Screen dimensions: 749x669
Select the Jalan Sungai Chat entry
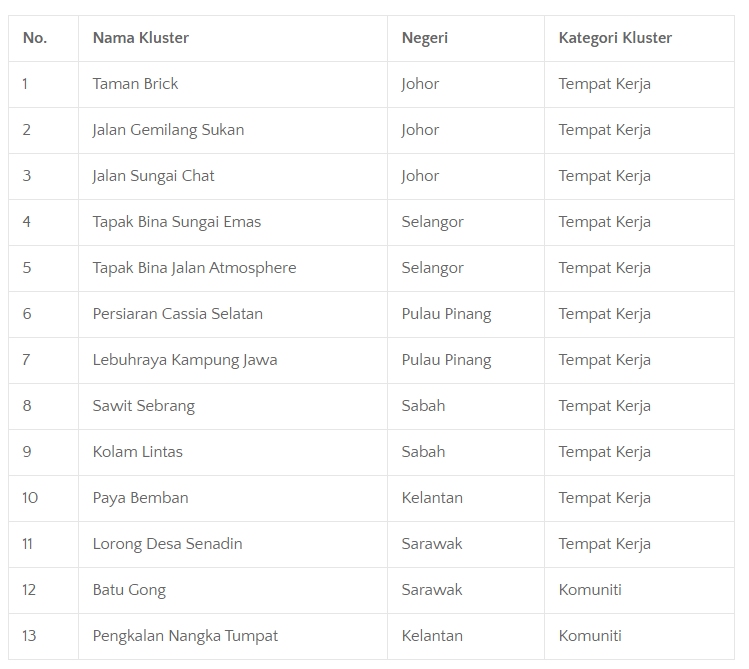coord(153,176)
